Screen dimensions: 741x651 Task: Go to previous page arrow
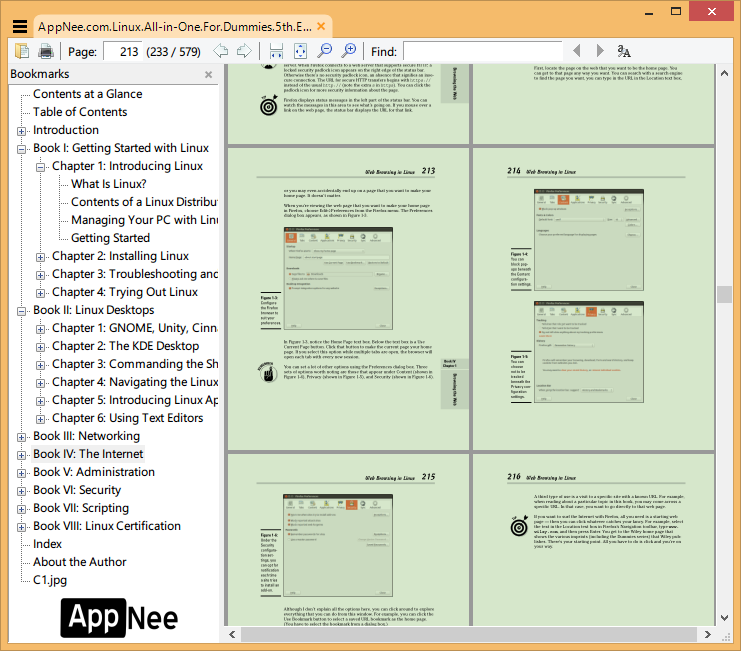point(221,51)
